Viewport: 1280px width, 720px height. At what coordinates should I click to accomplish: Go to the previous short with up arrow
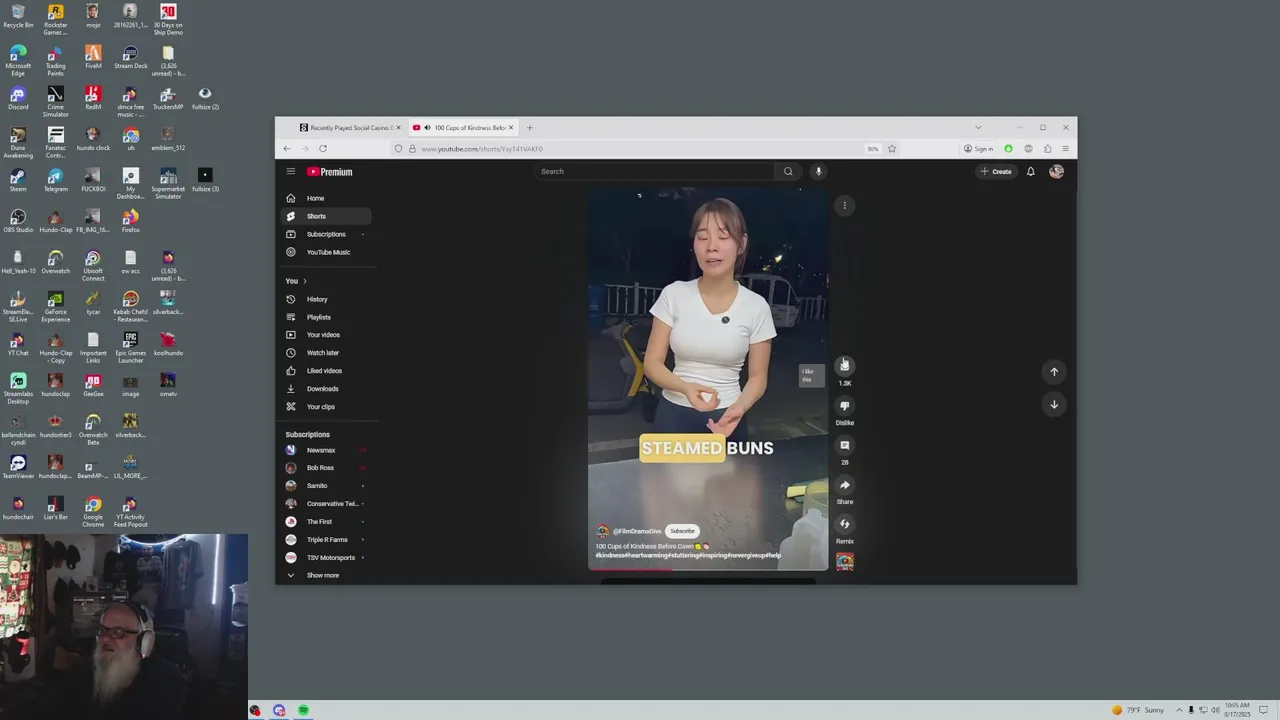click(1054, 372)
